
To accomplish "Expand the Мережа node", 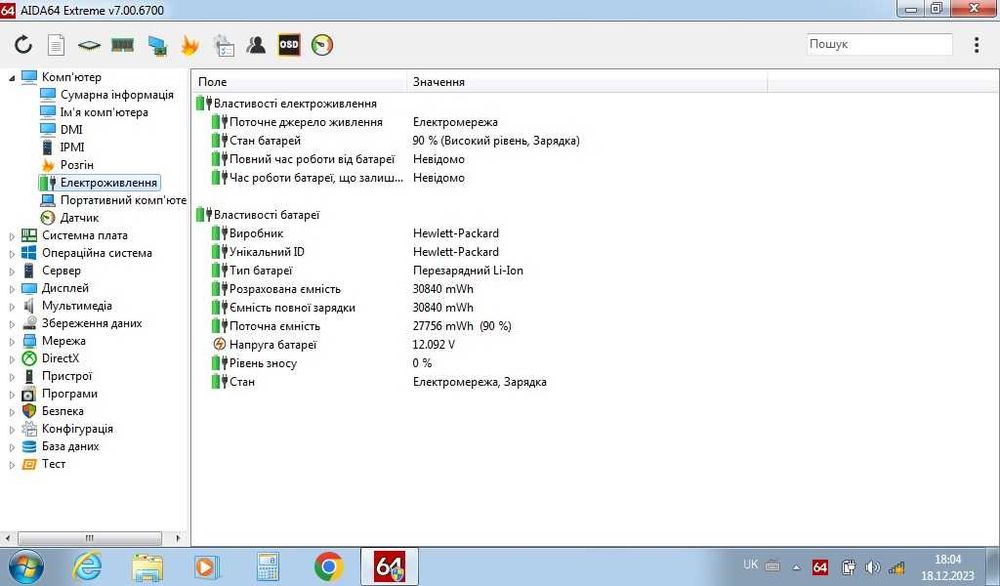I will [12, 342].
